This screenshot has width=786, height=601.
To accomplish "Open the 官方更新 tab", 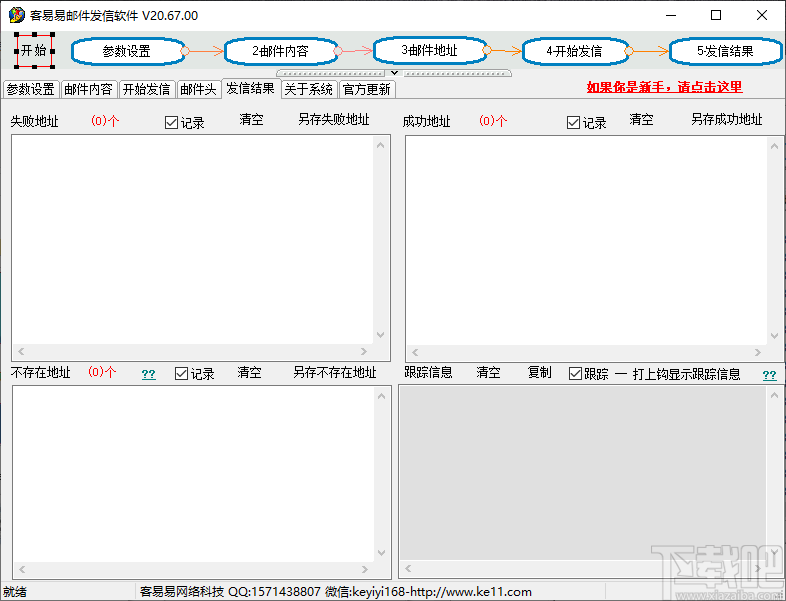I will pyautogui.click(x=367, y=89).
